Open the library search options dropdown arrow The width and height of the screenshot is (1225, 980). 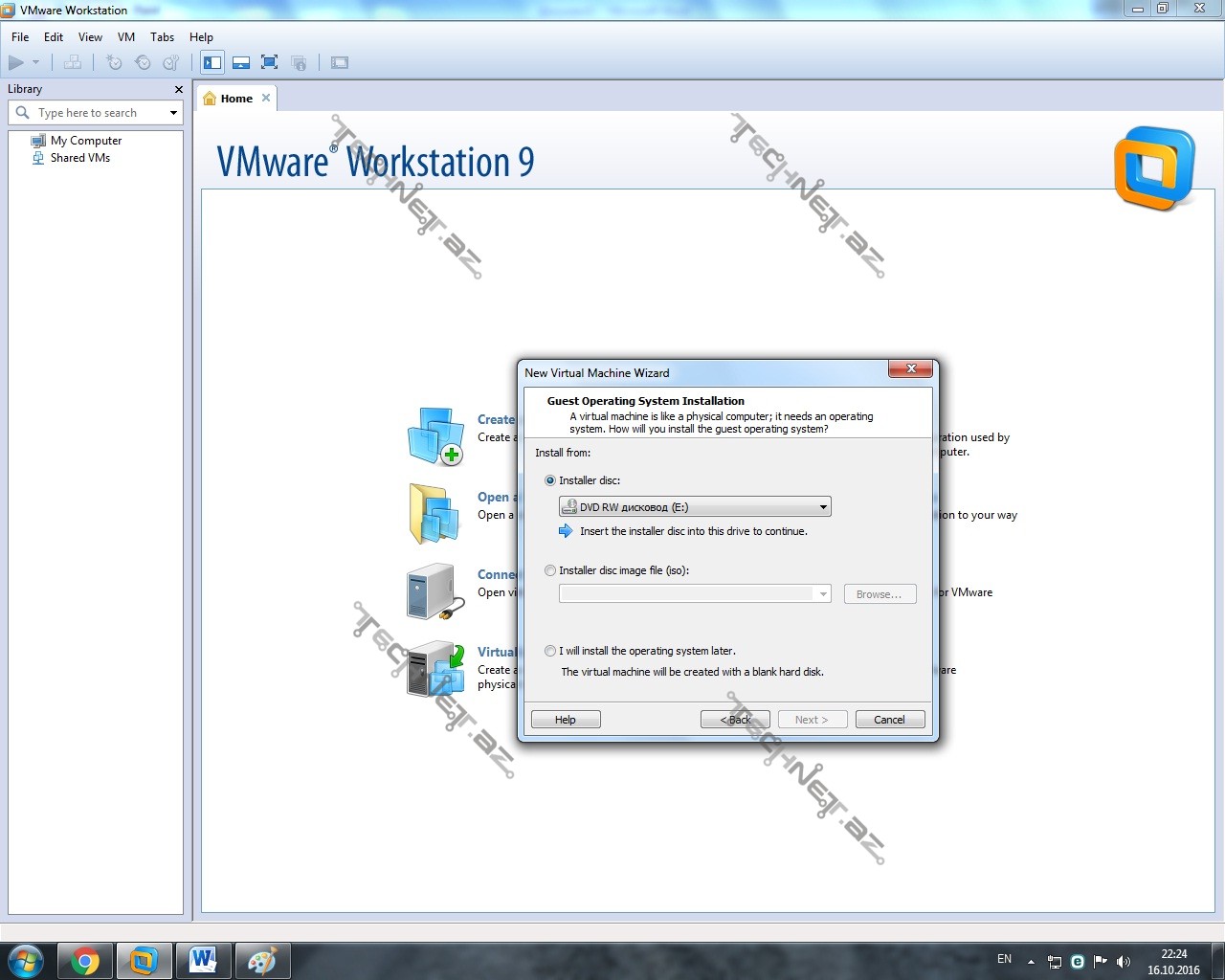(173, 113)
